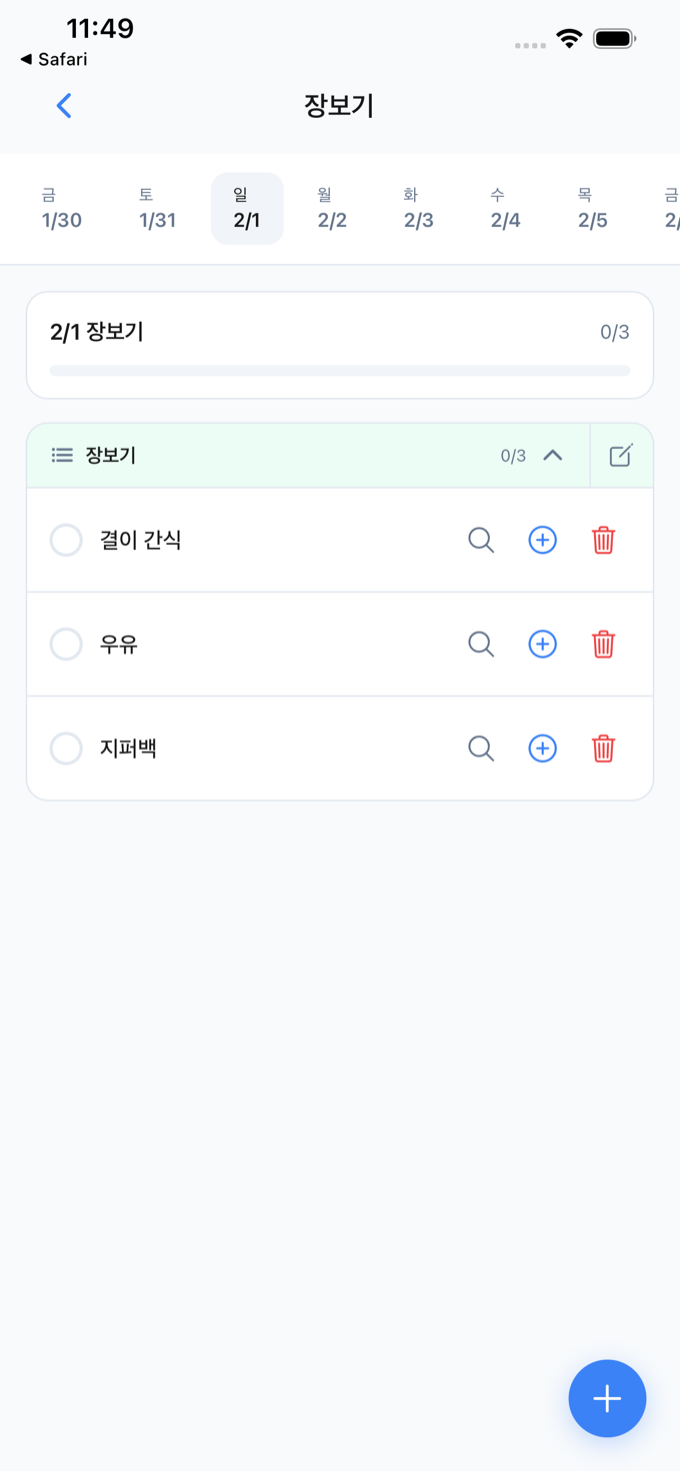
Task: Open the list edit icon on 장보기 header
Action: point(621,455)
